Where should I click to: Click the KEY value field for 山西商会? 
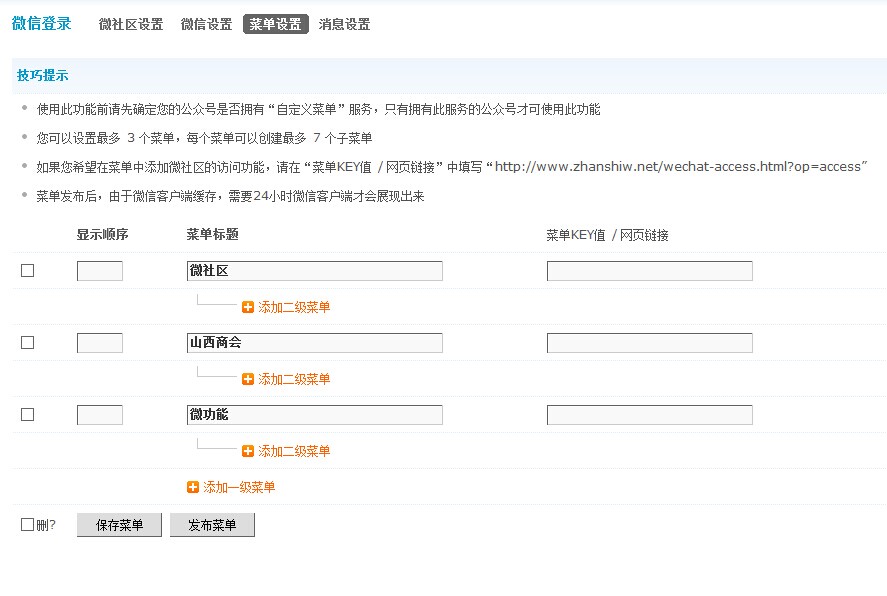coord(649,343)
